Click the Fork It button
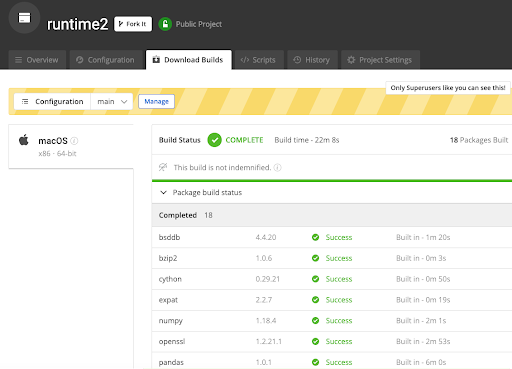The height and width of the screenshot is (369, 512). [133, 24]
